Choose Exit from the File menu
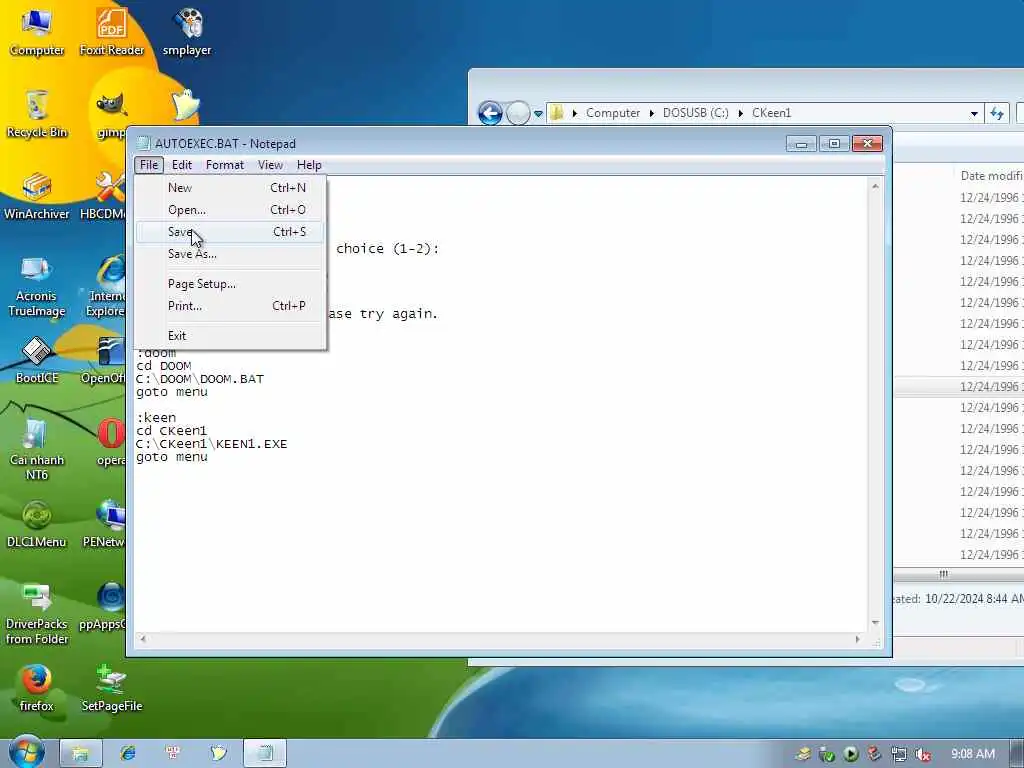Image resolution: width=1024 pixels, height=768 pixels. [230, 336]
